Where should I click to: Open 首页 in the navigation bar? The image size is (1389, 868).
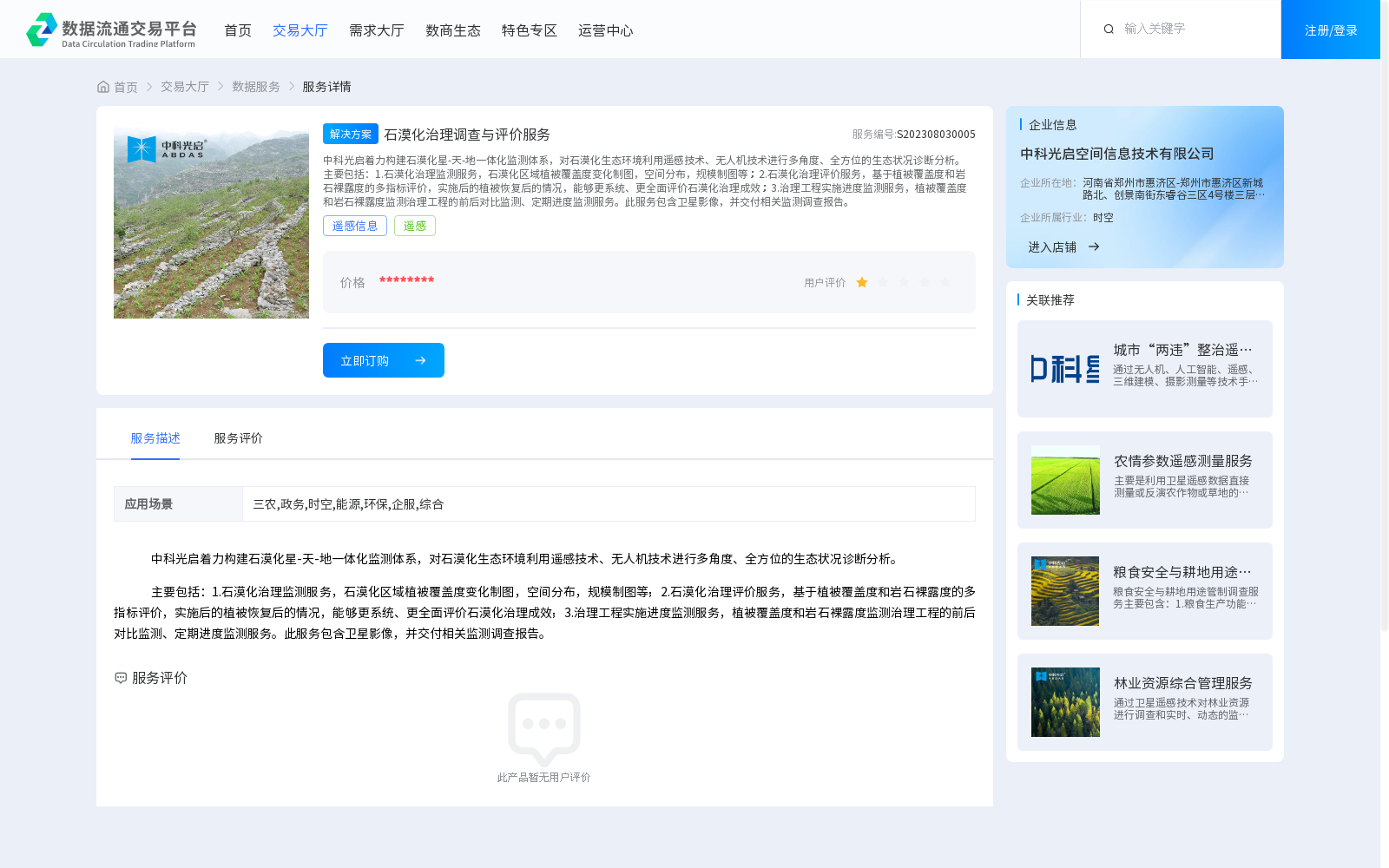pos(238,30)
